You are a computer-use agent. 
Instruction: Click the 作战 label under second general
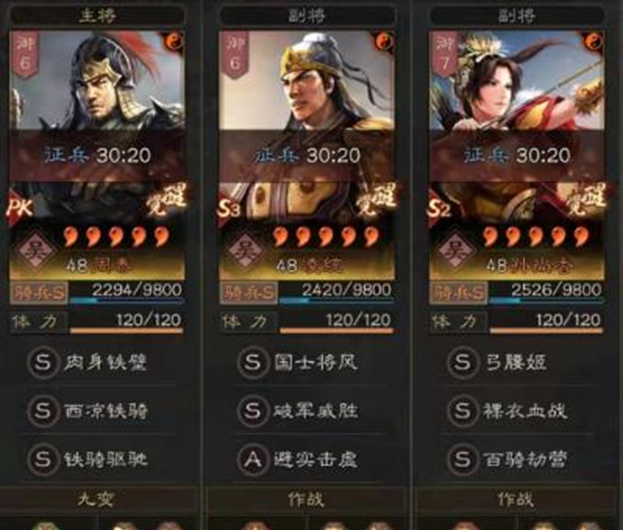point(306,499)
